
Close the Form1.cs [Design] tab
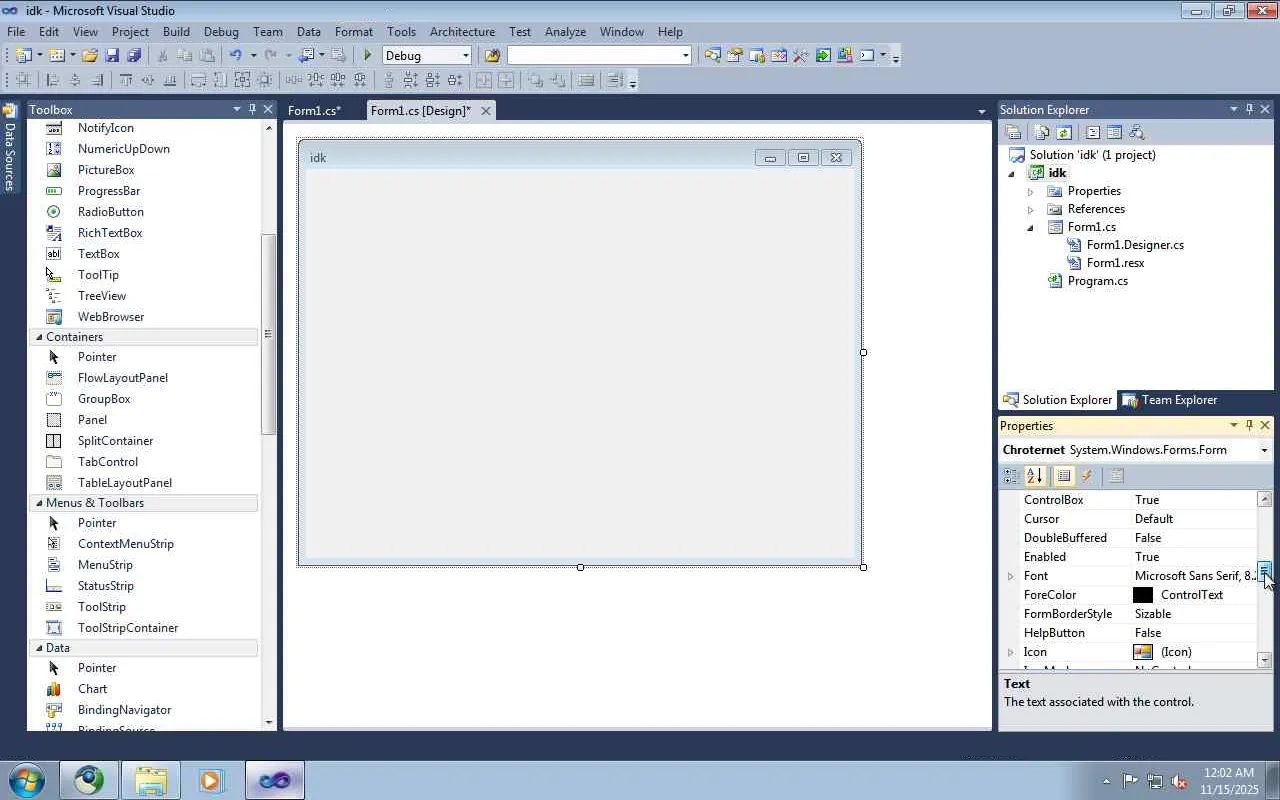tap(486, 111)
